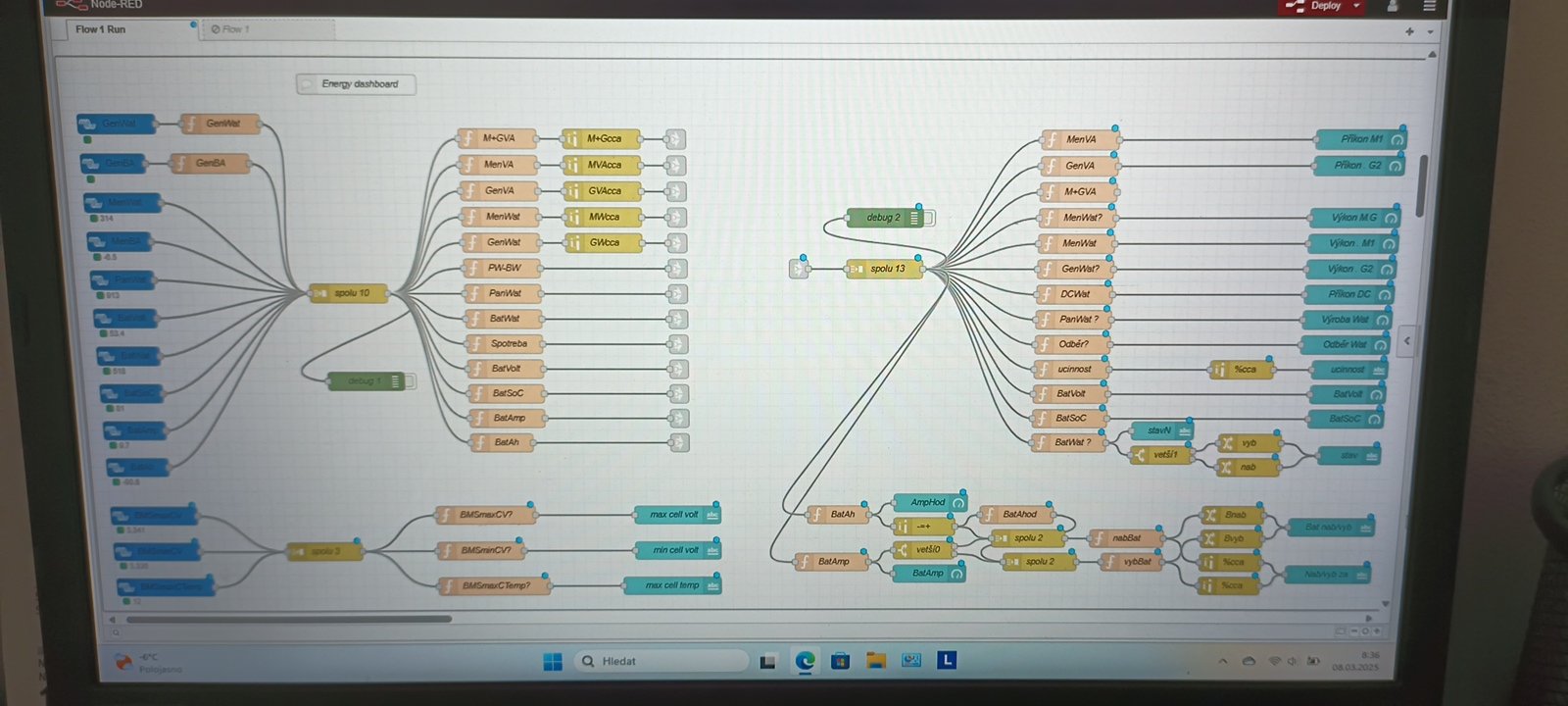Open Microsoft Store from the taskbar
This screenshot has height=706, width=1568.
click(840, 662)
